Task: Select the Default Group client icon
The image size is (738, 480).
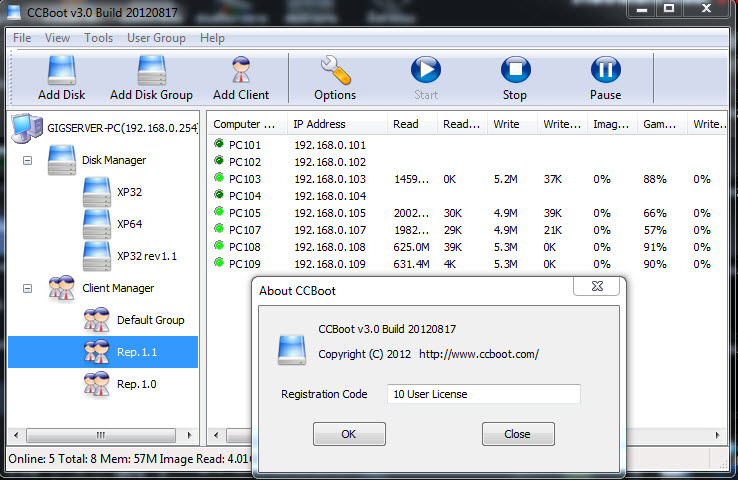Action: point(97,320)
